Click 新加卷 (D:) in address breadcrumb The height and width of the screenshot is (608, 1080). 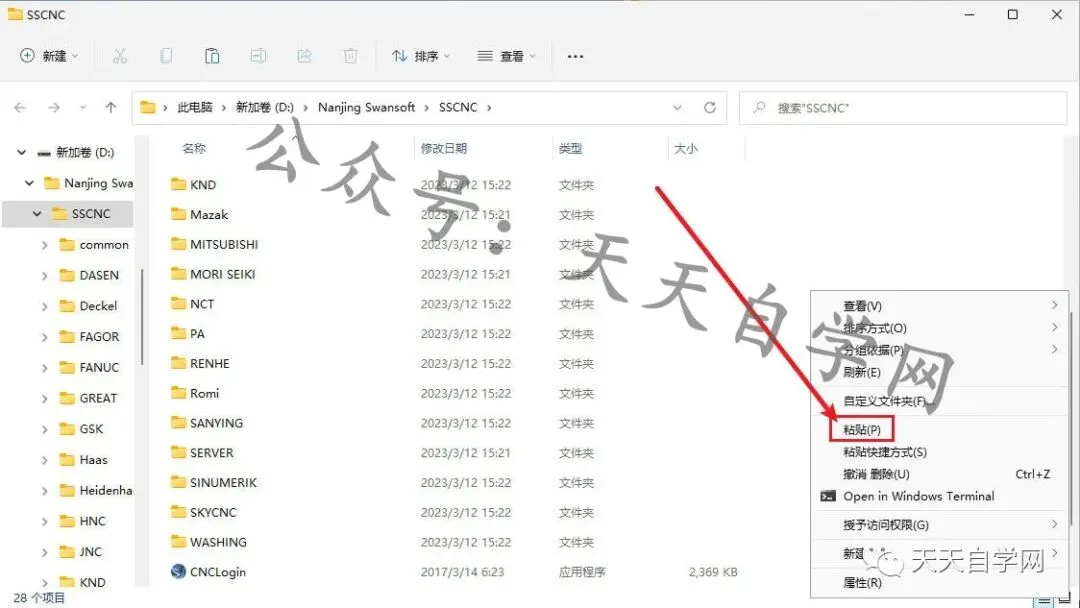click(x=264, y=107)
